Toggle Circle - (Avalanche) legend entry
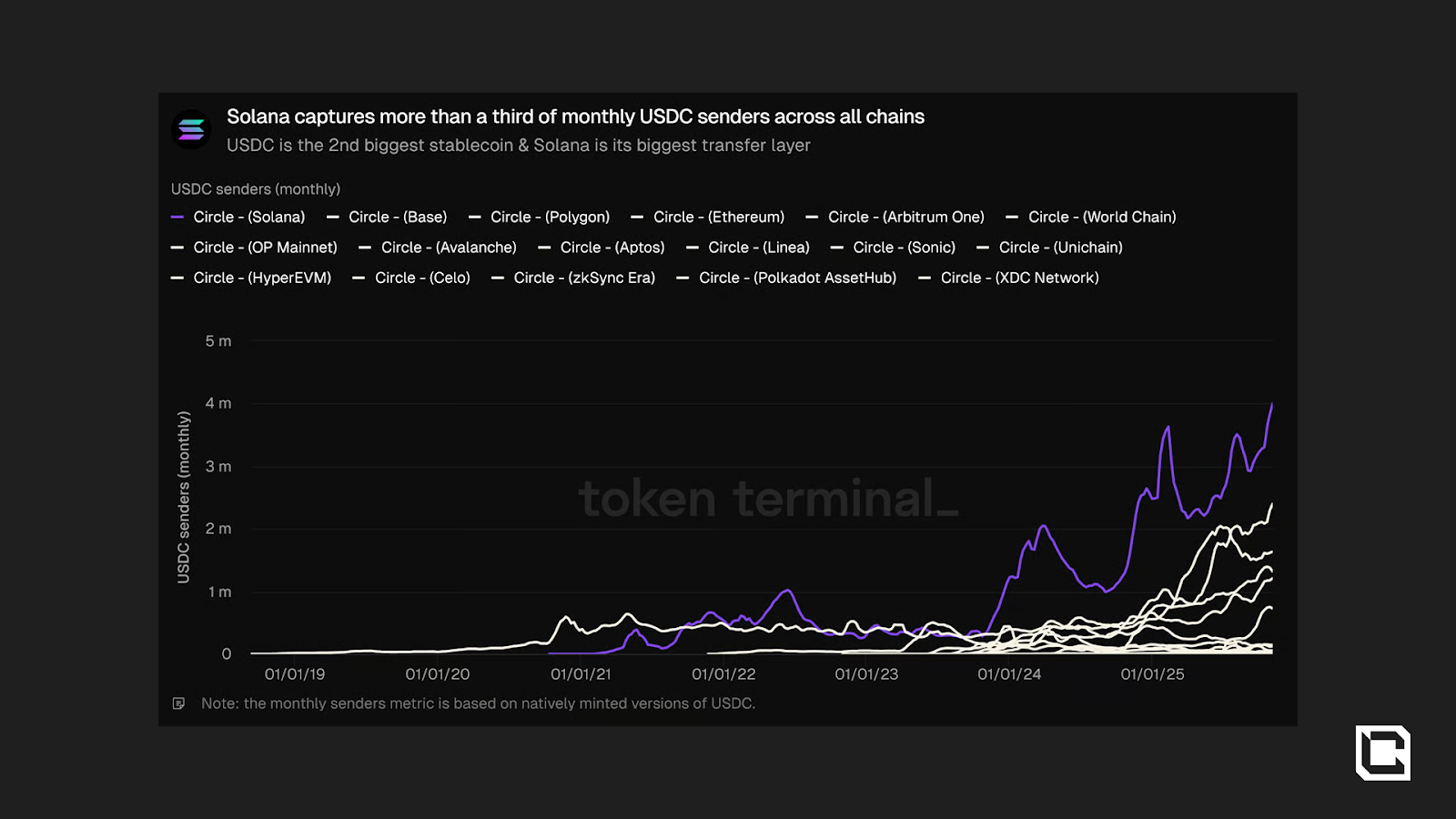Image resolution: width=1456 pixels, height=819 pixels. click(449, 248)
